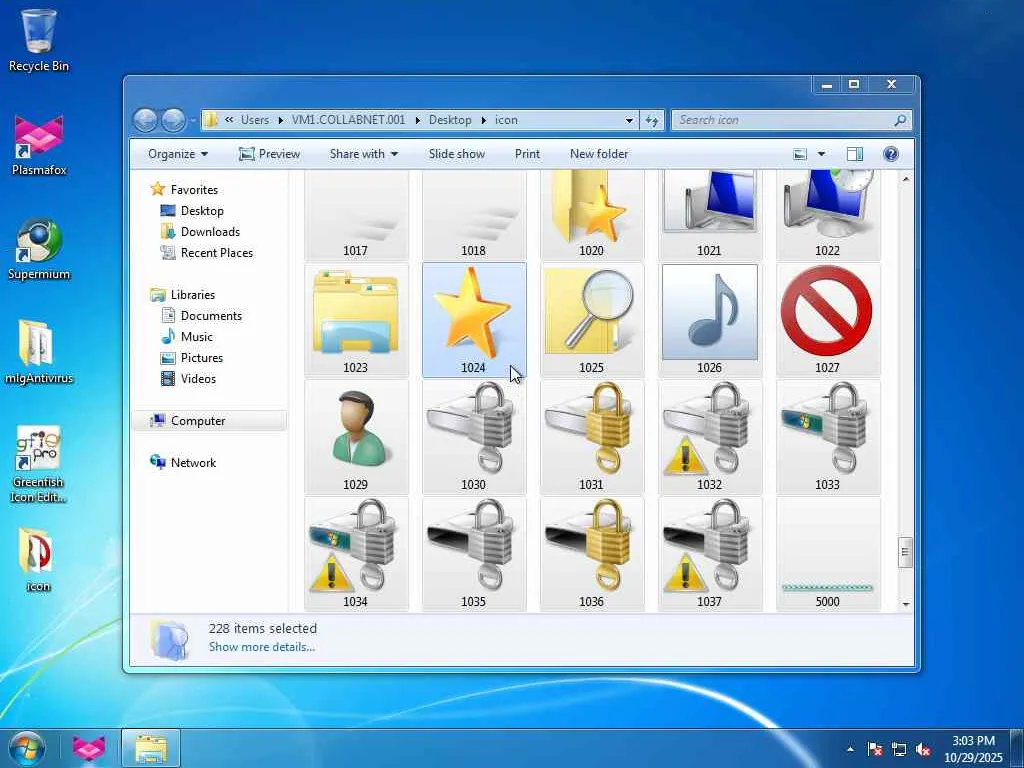Click Desktop in the address breadcrumb
Screen dimensions: 1024x768
(x=450, y=120)
